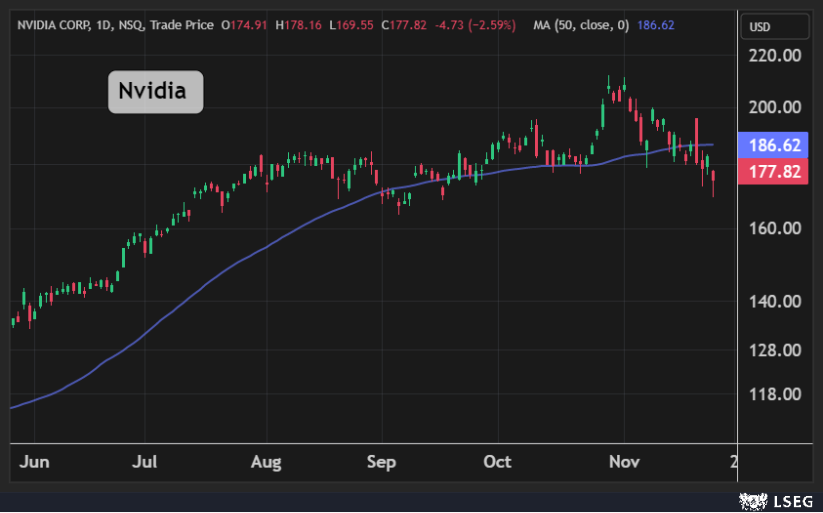The width and height of the screenshot is (823, 513).
Task: Click the Aug label on time axis
Action: pyautogui.click(x=266, y=461)
